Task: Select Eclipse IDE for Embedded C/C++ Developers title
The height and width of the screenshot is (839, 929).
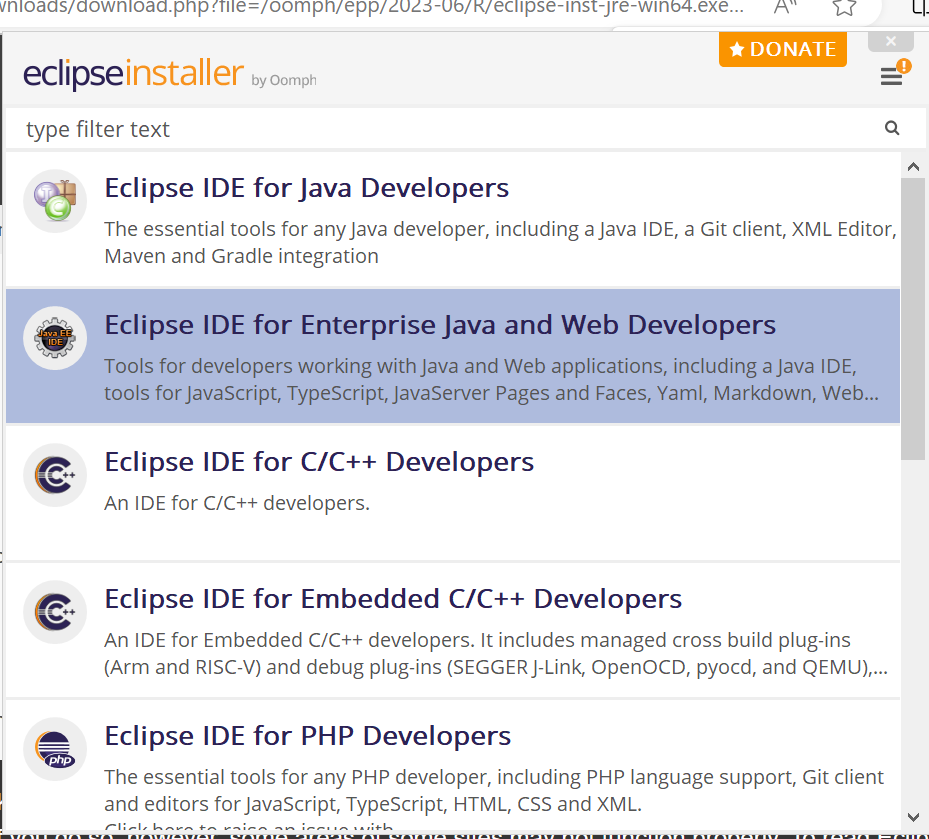Action: coord(393,599)
